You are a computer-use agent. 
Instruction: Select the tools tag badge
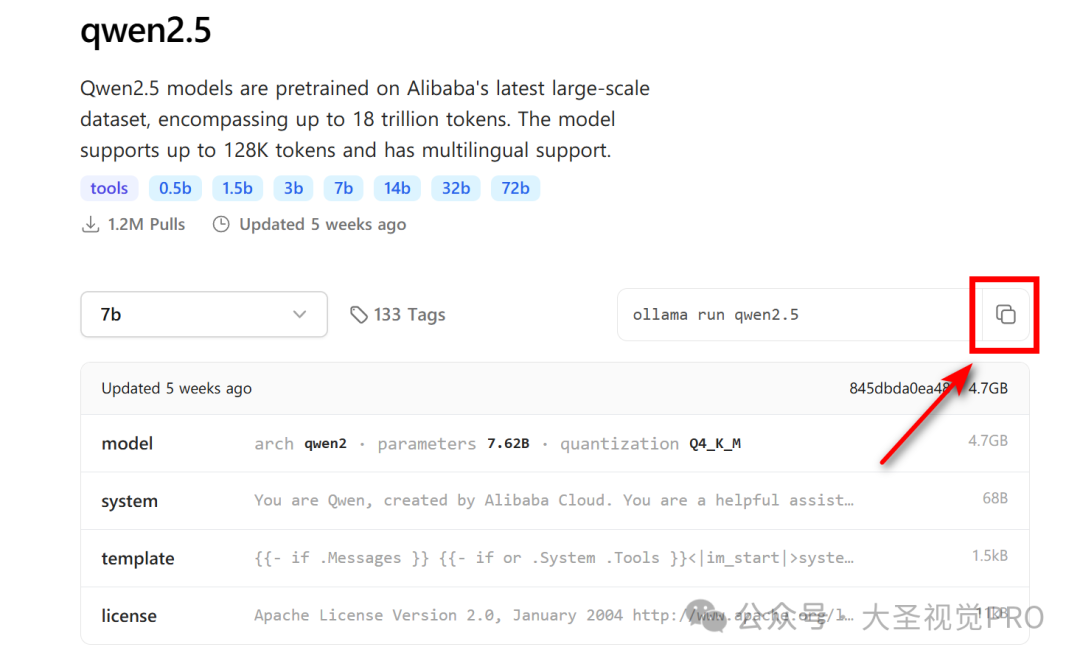coord(109,188)
